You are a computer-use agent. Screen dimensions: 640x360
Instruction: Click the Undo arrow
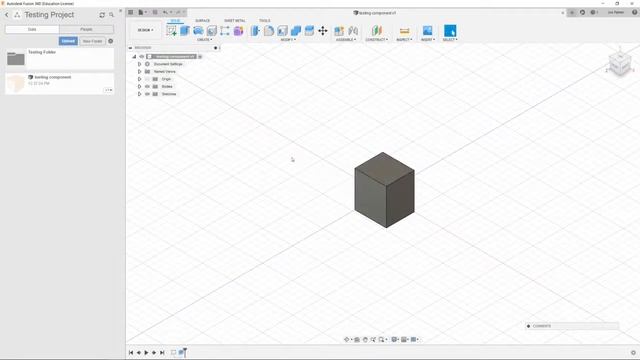[x=166, y=12]
